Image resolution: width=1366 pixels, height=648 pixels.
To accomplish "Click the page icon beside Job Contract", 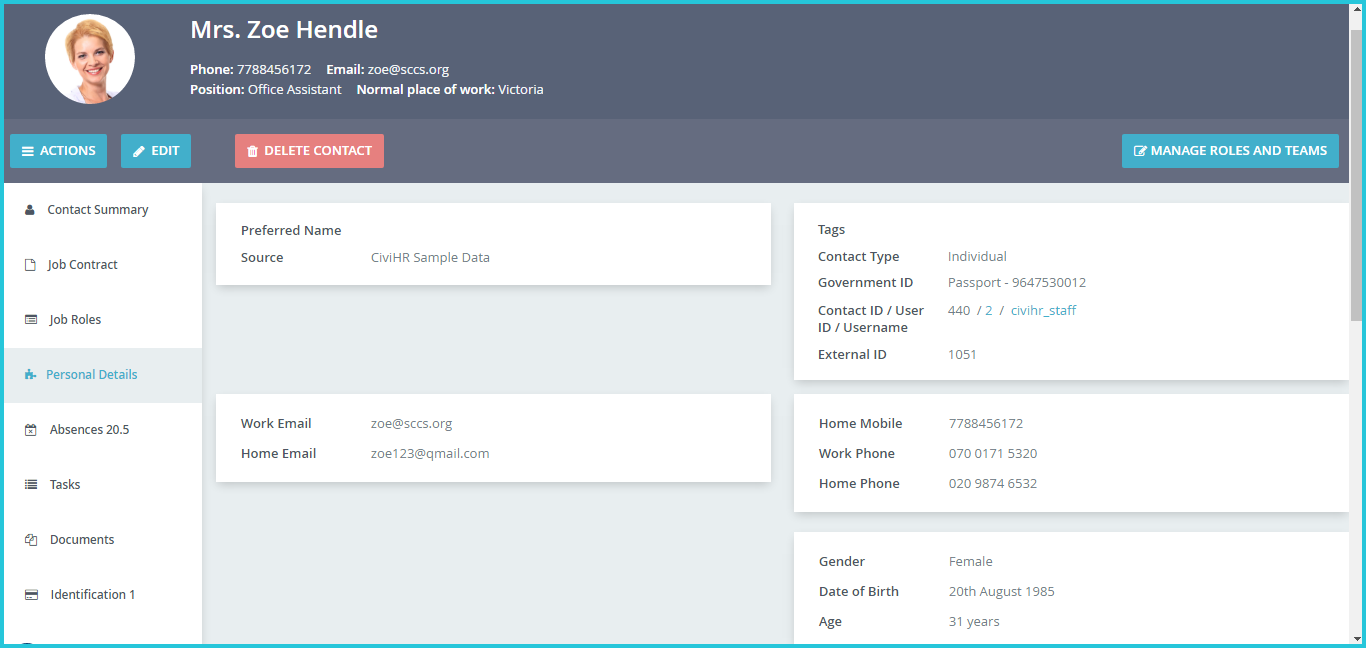I will pyautogui.click(x=30, y=265).
